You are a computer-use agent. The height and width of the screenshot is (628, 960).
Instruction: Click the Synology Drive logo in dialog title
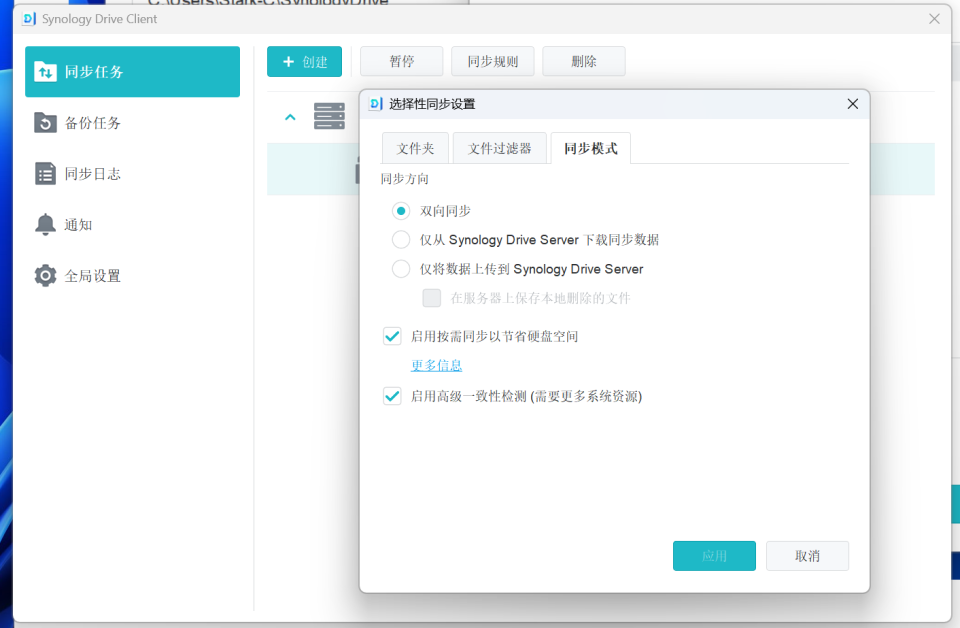pos(376,104)
